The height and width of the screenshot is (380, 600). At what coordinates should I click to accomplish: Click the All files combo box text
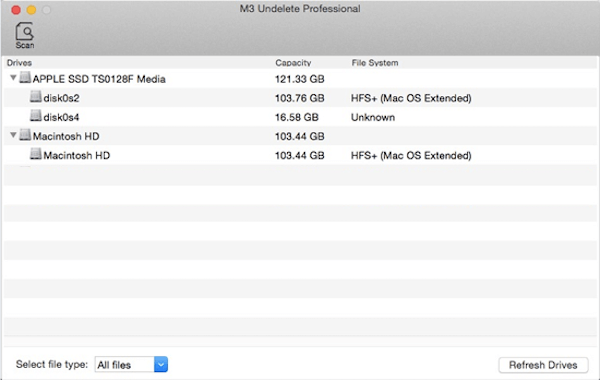(114, 365)
